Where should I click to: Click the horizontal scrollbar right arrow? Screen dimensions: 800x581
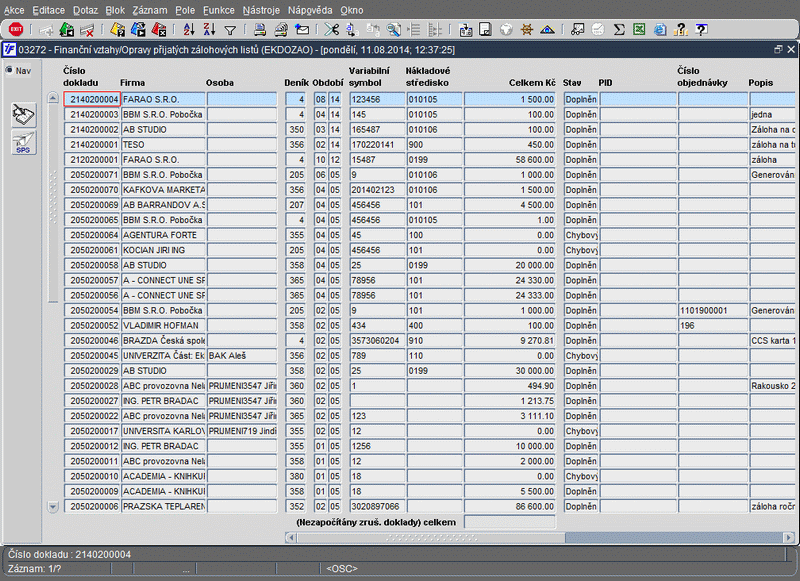[x=789, y=537]
